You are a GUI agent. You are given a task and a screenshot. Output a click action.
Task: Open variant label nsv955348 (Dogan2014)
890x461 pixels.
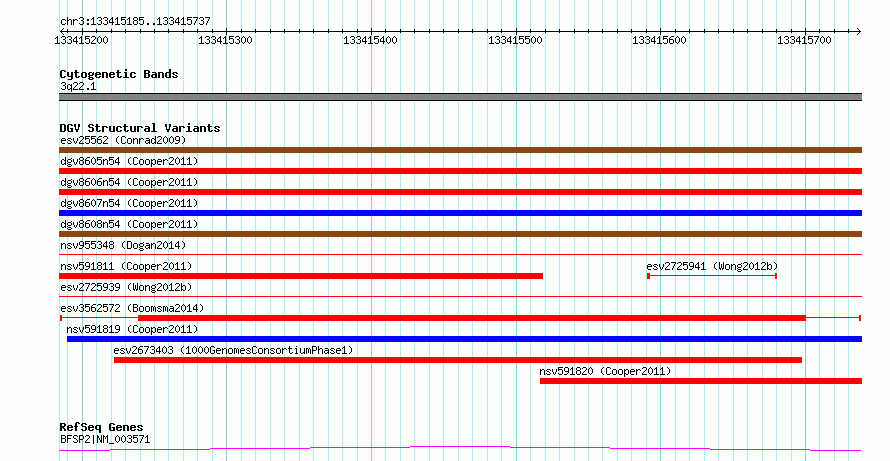click(123, 245)
